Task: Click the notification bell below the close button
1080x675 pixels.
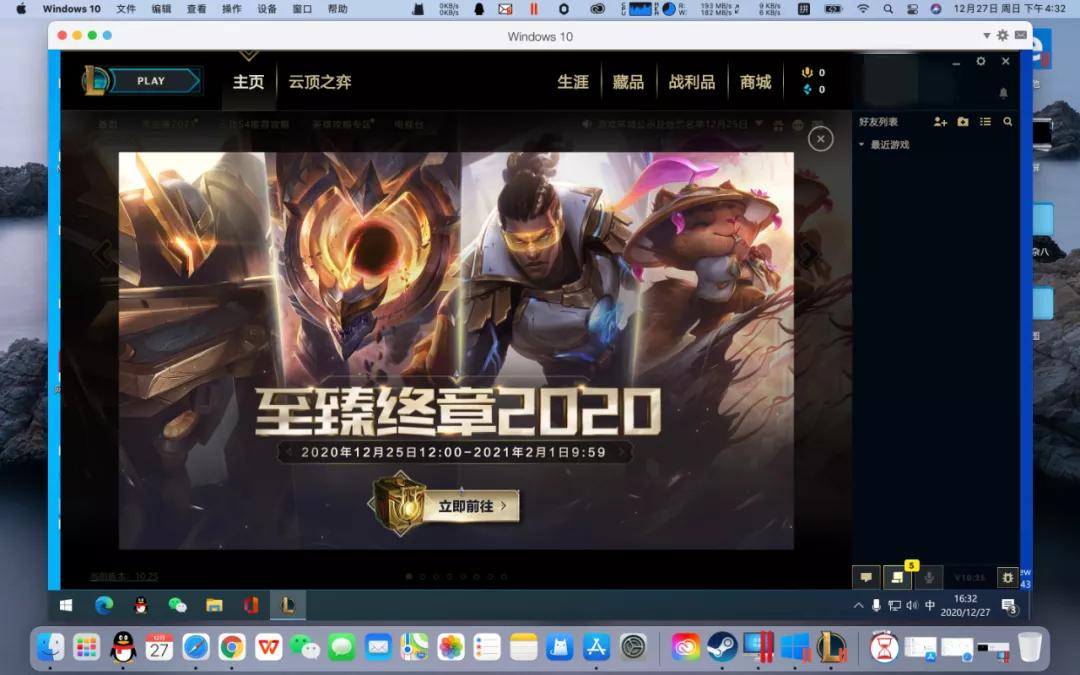Action: 1004,92
